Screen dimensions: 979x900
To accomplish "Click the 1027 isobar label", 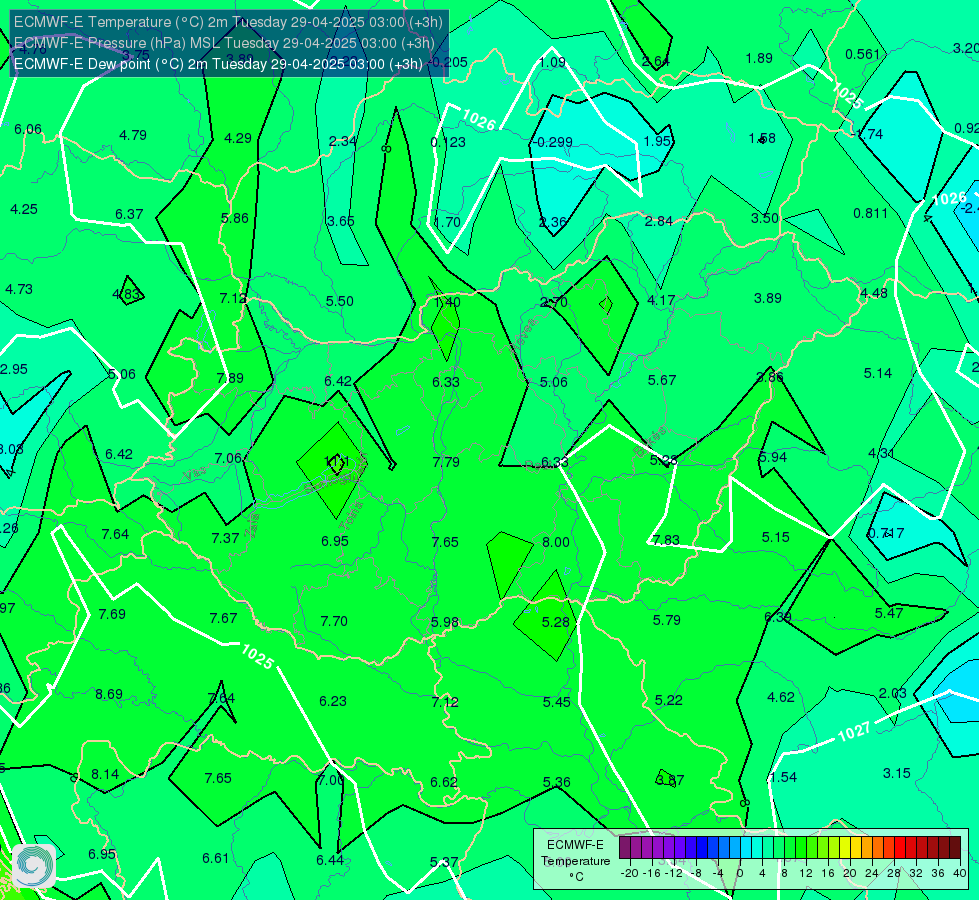I will [x=854, y=731].
